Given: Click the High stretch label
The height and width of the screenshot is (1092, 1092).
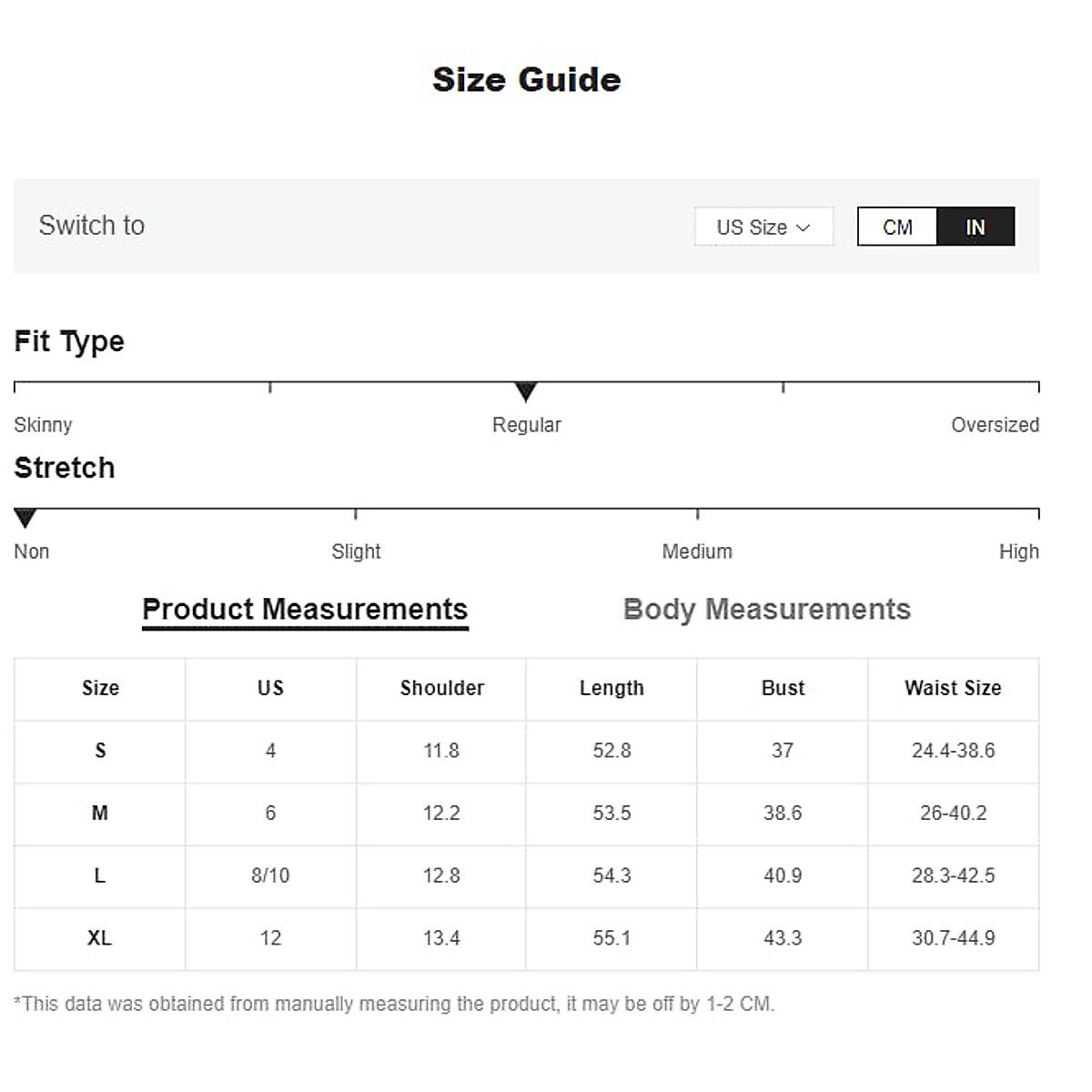Looking at the screenshot, I should (1018, 551).
